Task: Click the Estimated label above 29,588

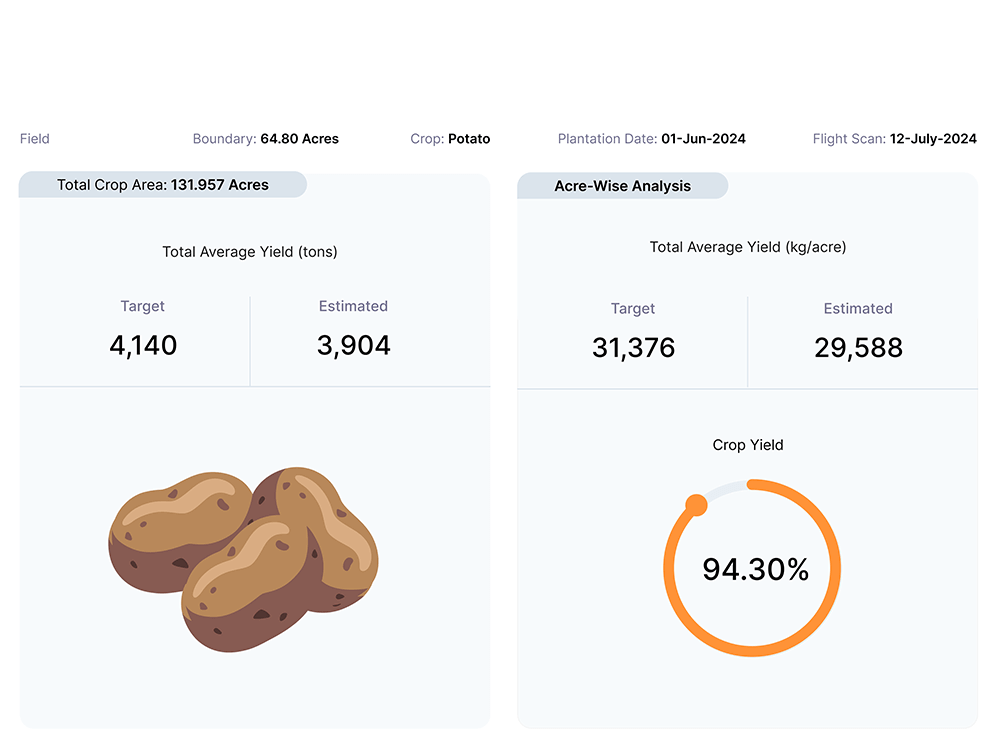Action: click(858, 309)
